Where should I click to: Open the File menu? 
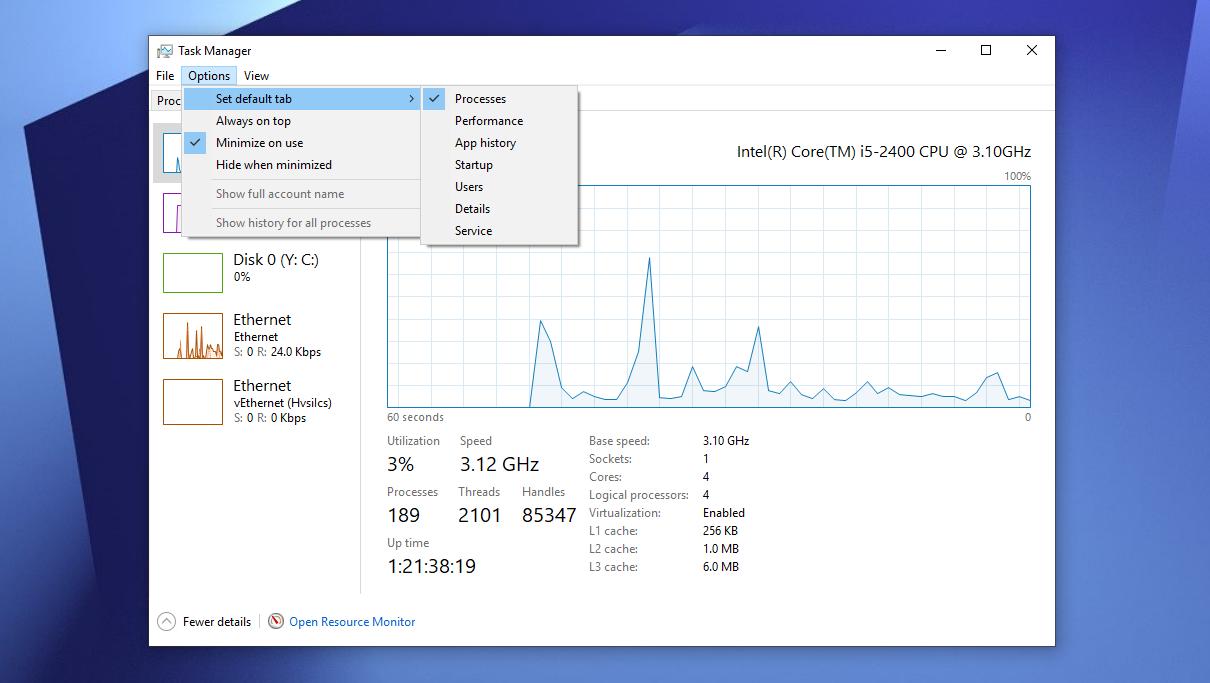click(x=165, y=76)
